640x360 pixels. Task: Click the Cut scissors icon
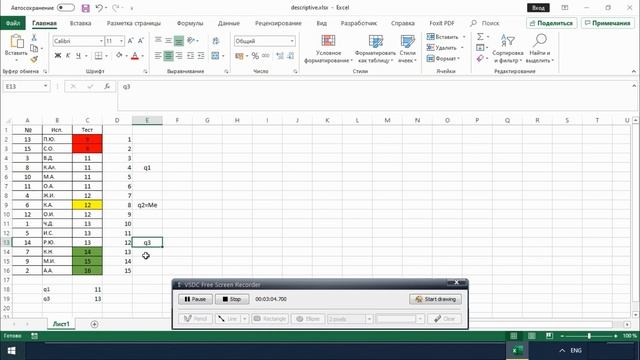pos(34,38)
